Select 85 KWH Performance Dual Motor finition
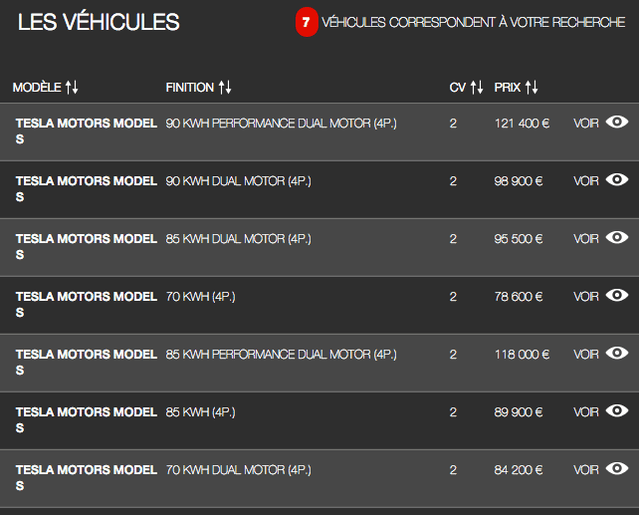The width and height of the screenshot is (640, 515). coord(281,354)
